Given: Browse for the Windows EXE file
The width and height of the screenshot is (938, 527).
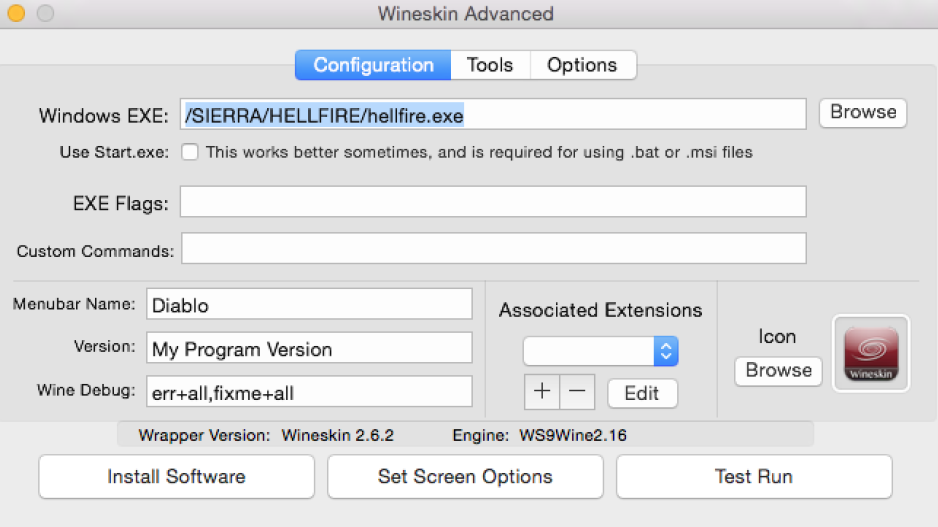Looking at the screenshot, I should [863, 112].
